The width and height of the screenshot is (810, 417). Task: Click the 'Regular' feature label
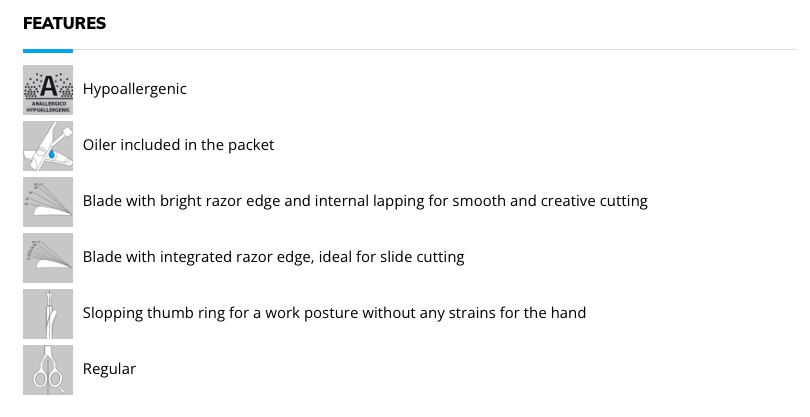coord(110,369)
